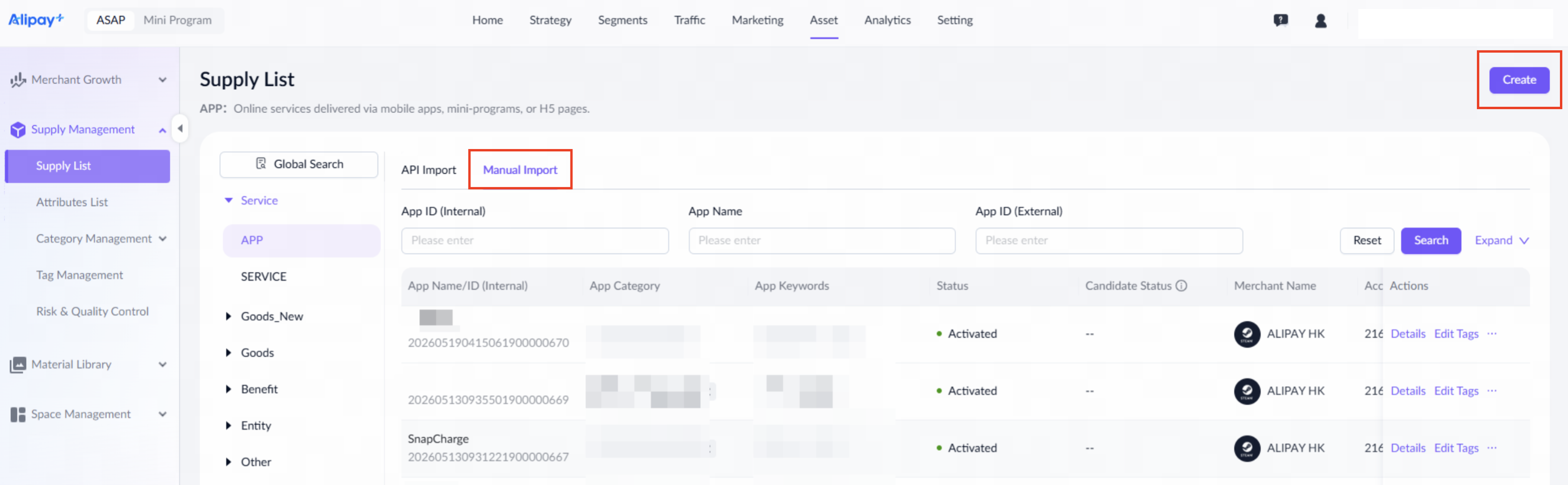Image resolution: width=1568 pixels, height=485 pixels.
Task: Click the Create button
Action: pyautogui.click(x=1519, y=80)
